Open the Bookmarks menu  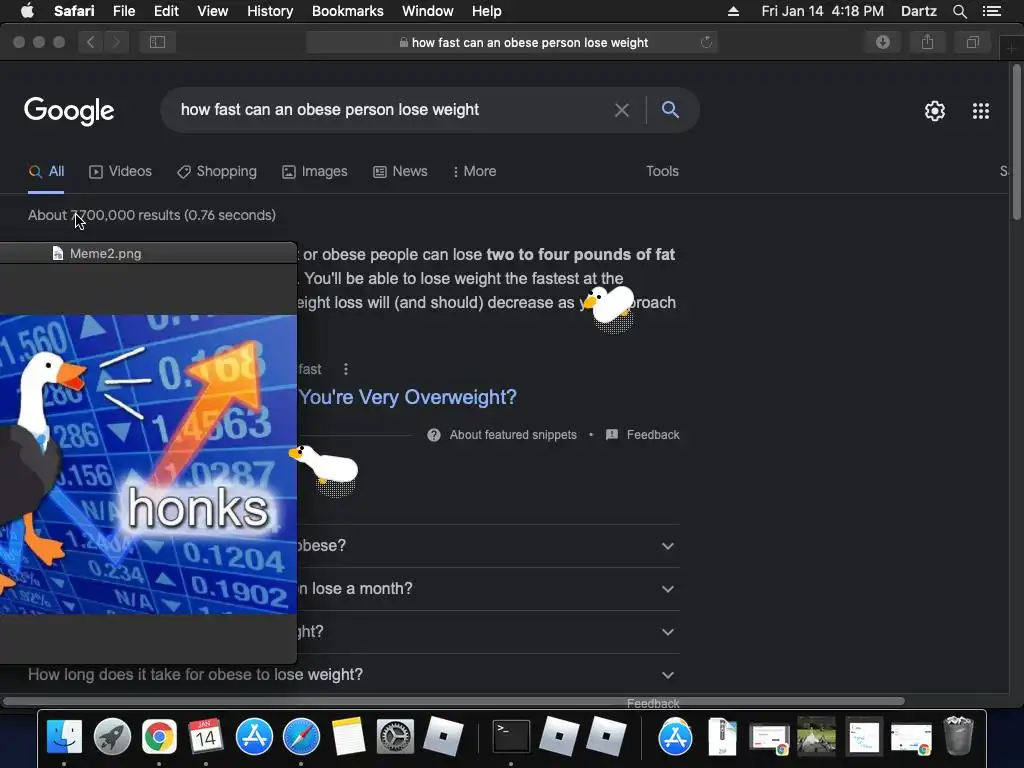pos(347,11)
